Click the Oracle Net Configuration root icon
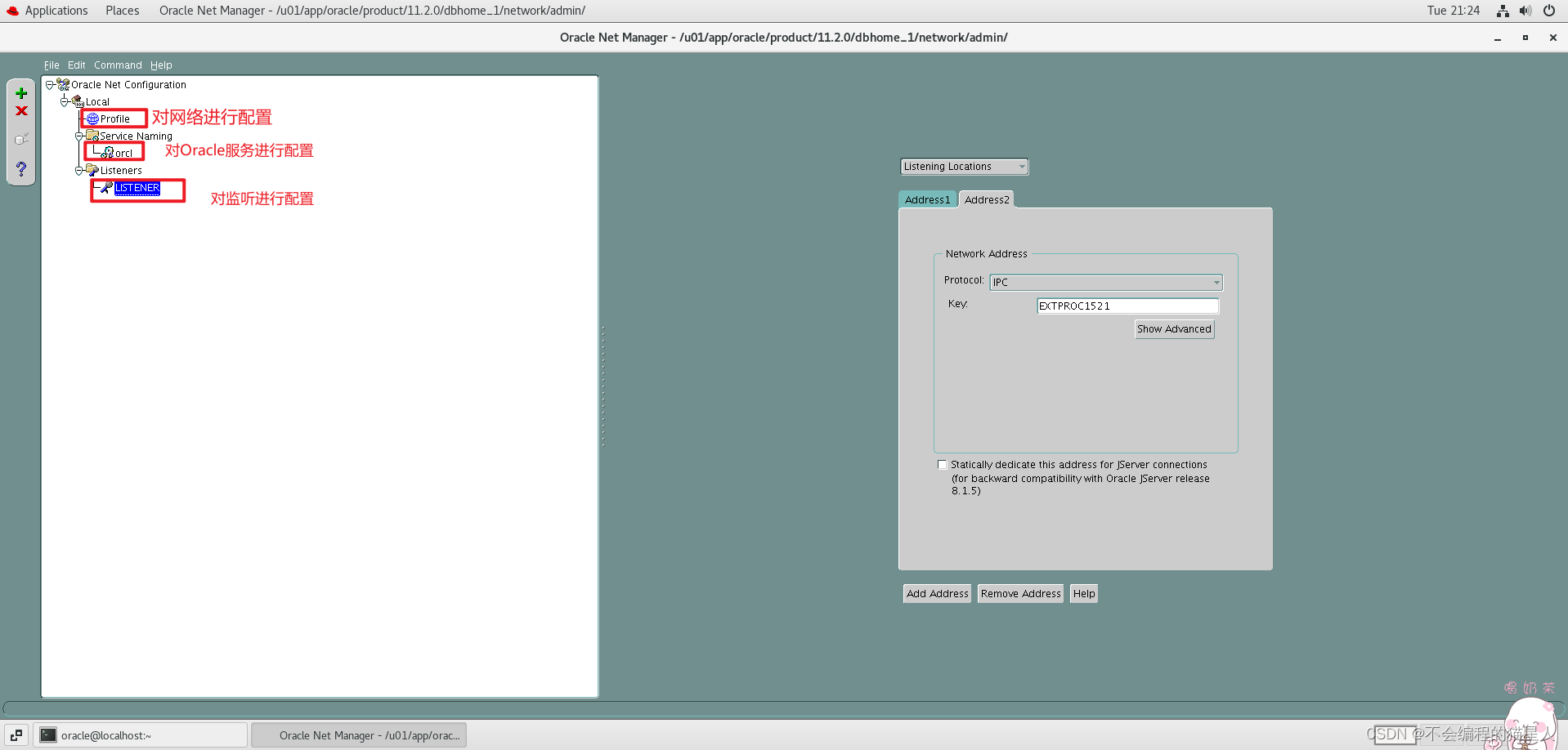Viewport: 1568px width, 750px height. tap(63, 85)
